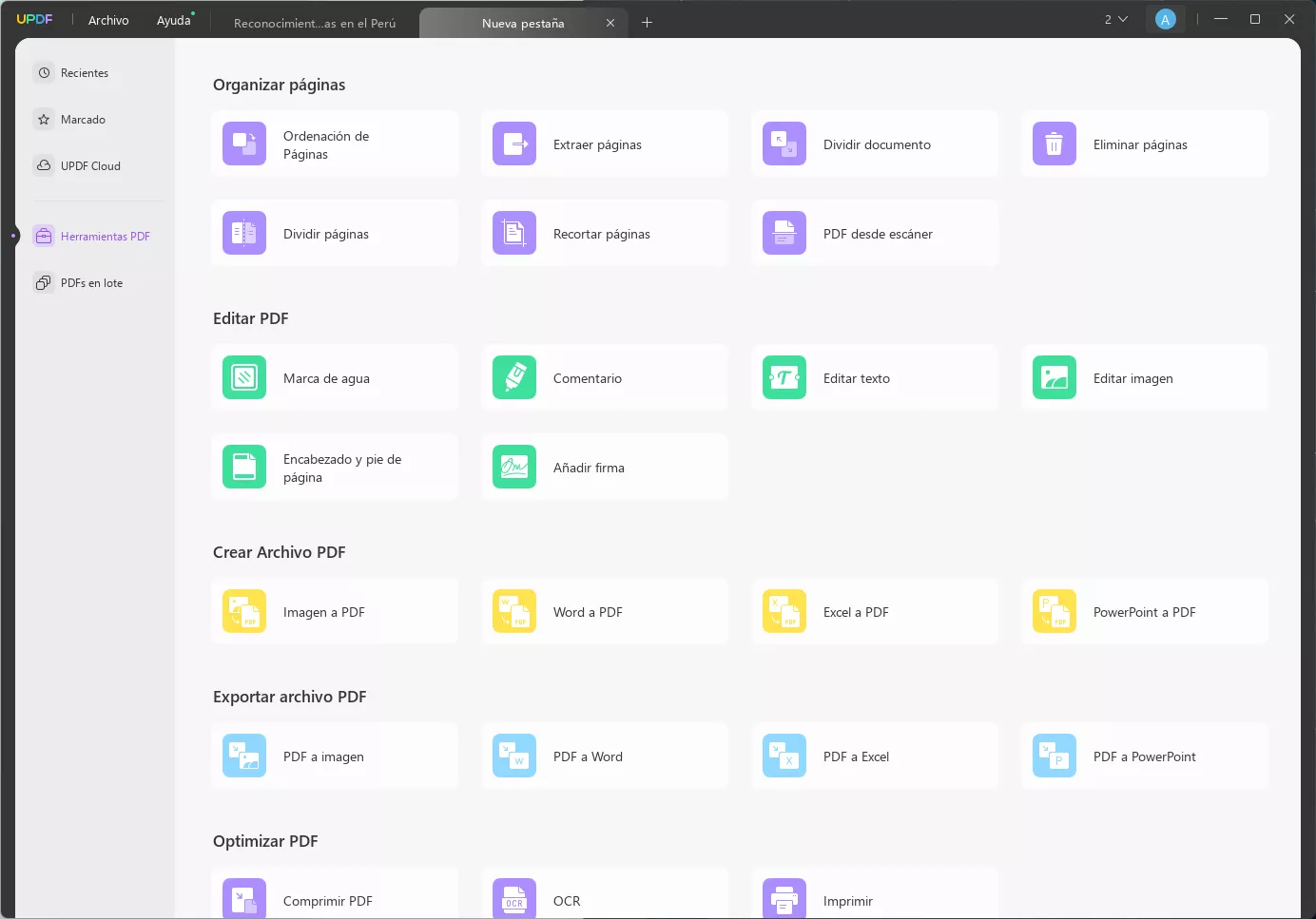
Task: Click the Recortar páginas crop icon
Action: [514, 234]
